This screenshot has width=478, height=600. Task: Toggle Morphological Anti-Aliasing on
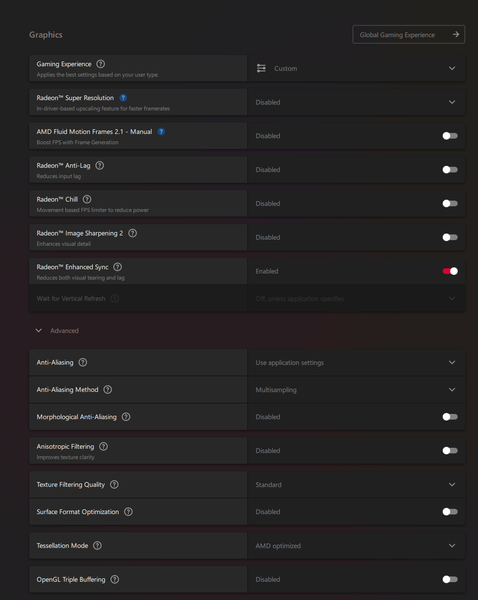450,417
